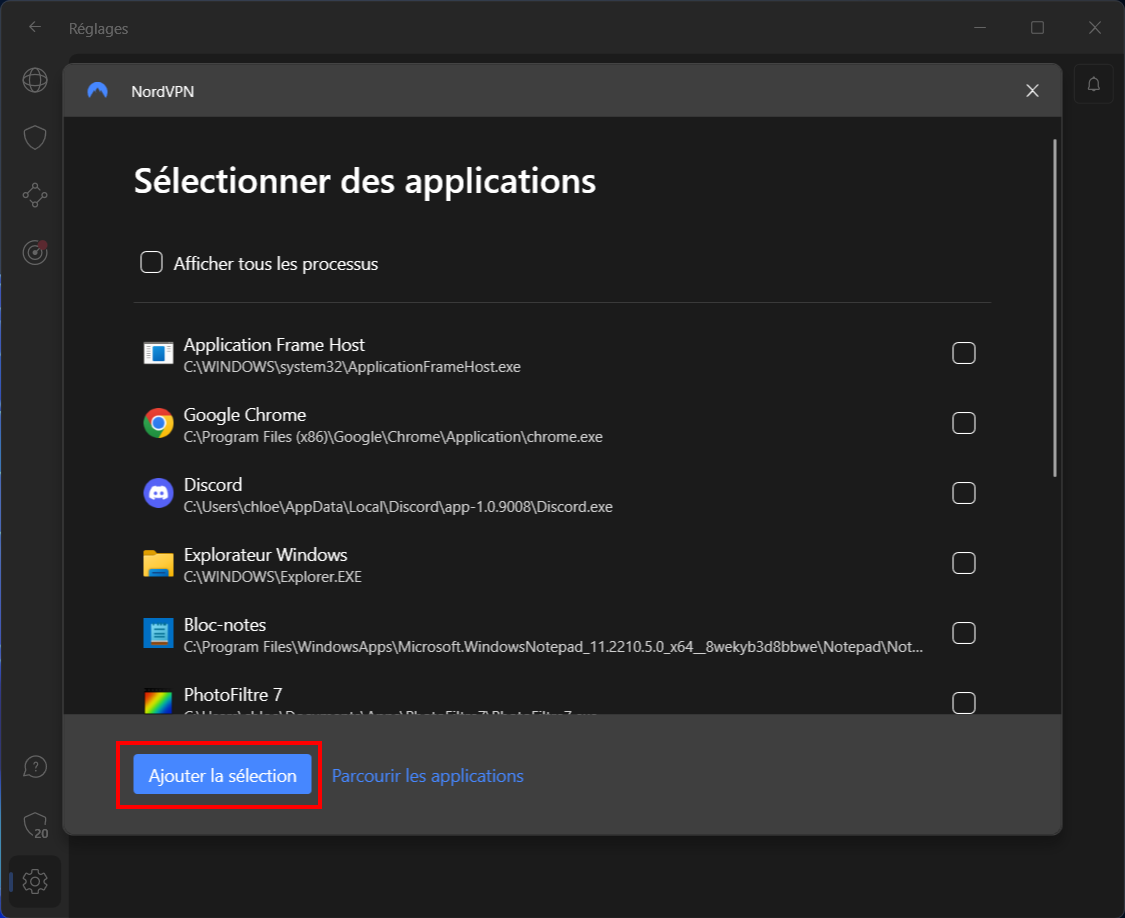The image size is (1125, 918).
Task: Open the settings gear in the sidebar
Action: tap(34, 881)
